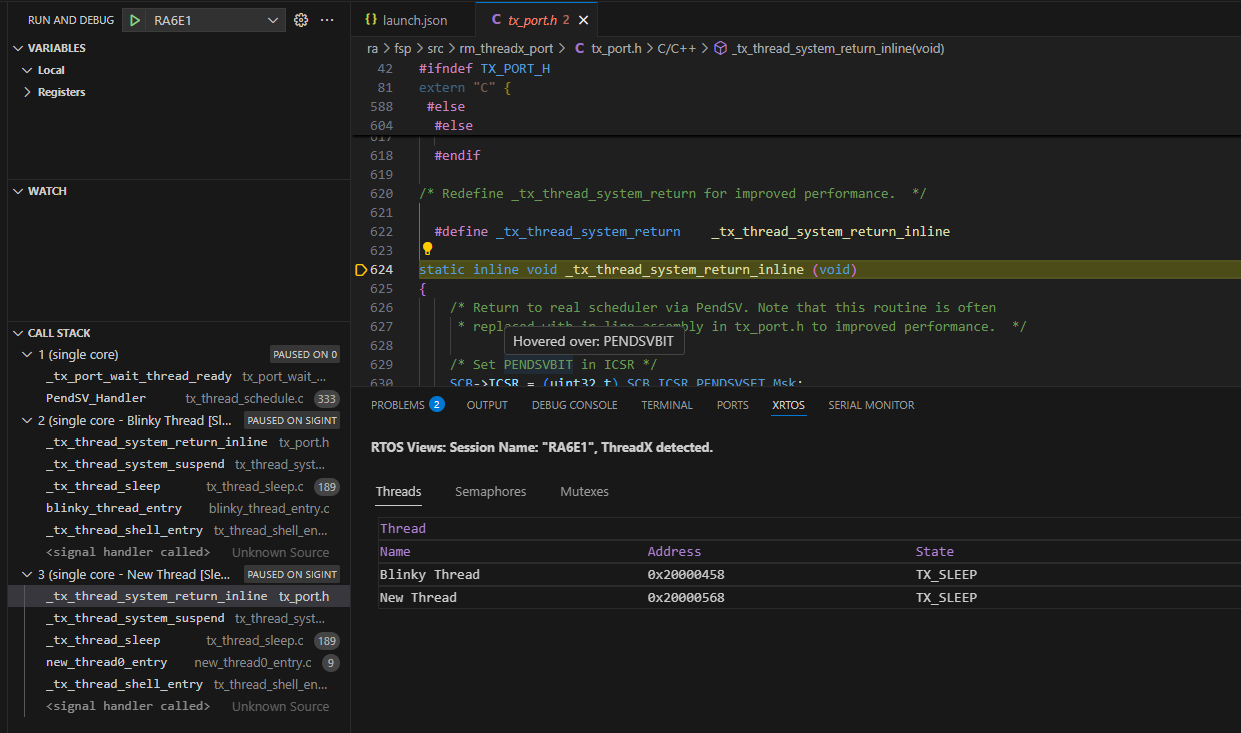Click New Thread name in thread table

tap(418, 597)
